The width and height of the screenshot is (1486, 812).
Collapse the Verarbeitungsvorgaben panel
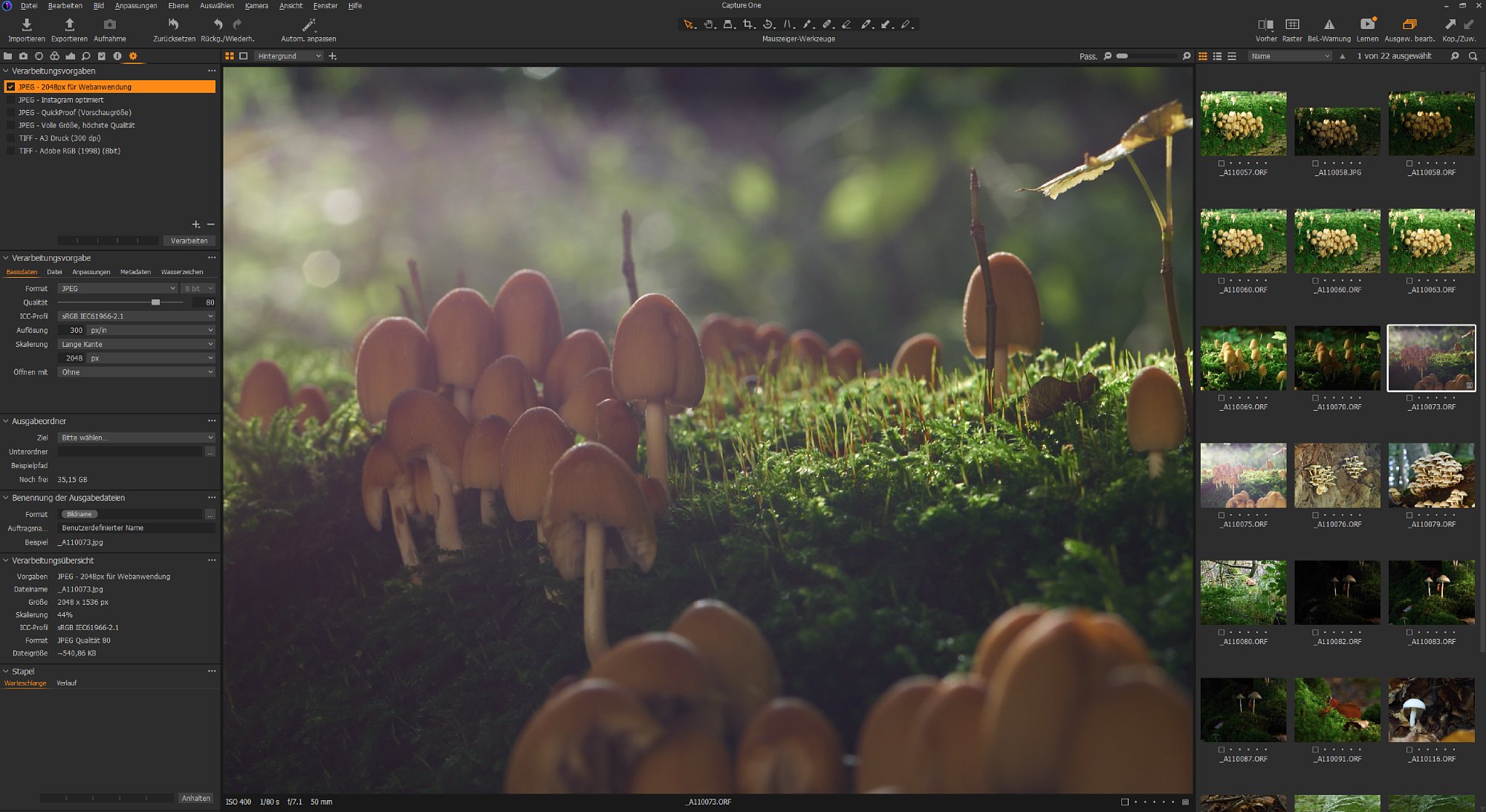point(6,71)
